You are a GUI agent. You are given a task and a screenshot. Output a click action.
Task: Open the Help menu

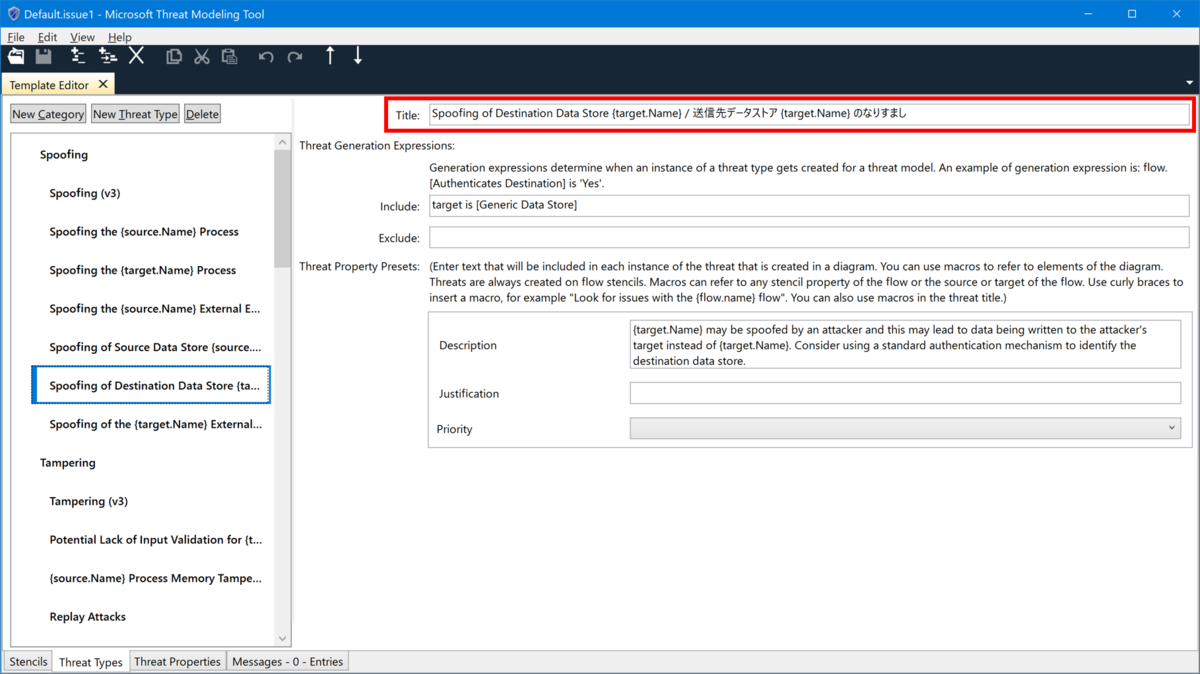click(120, 37)
